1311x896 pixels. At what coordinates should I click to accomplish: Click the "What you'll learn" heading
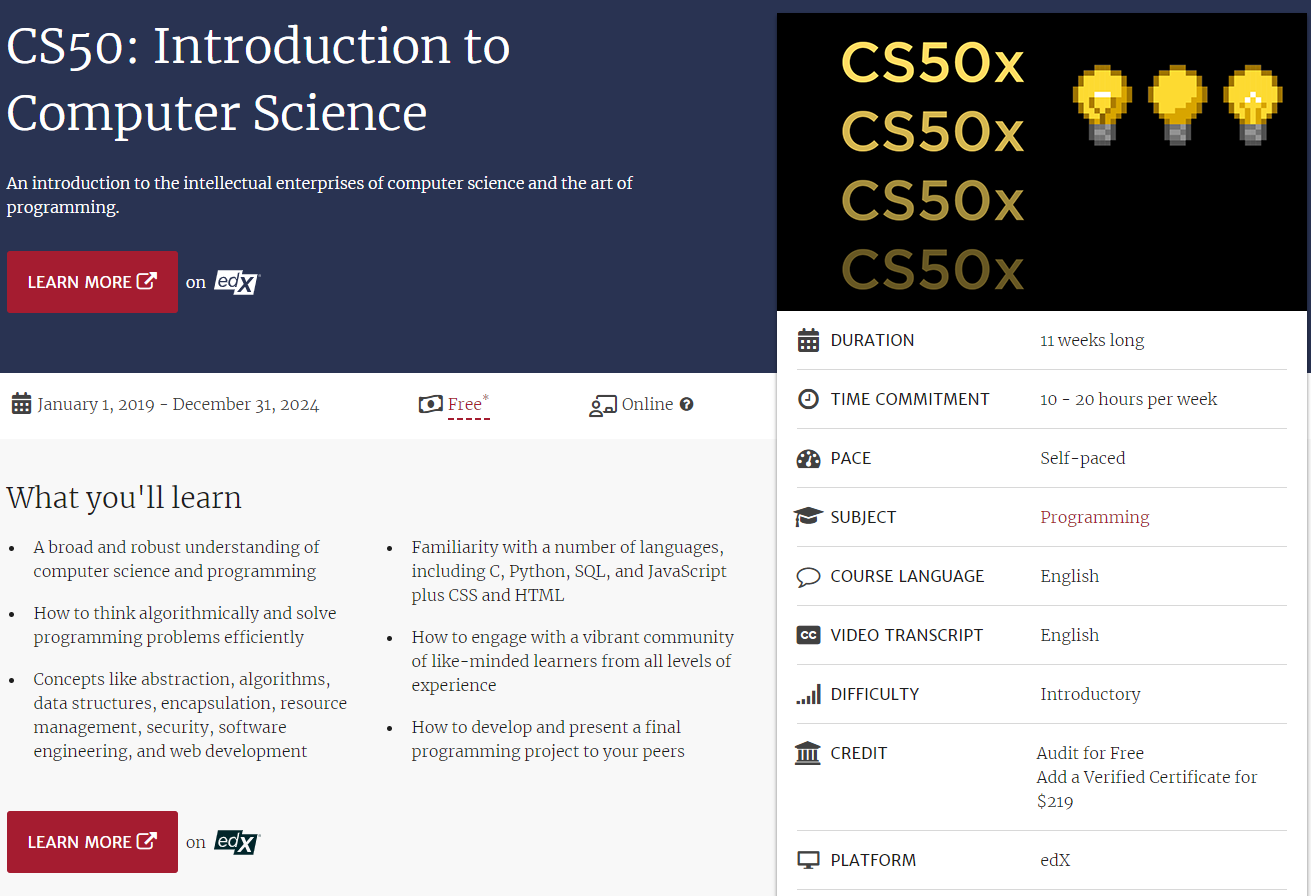tap(124, 497)
